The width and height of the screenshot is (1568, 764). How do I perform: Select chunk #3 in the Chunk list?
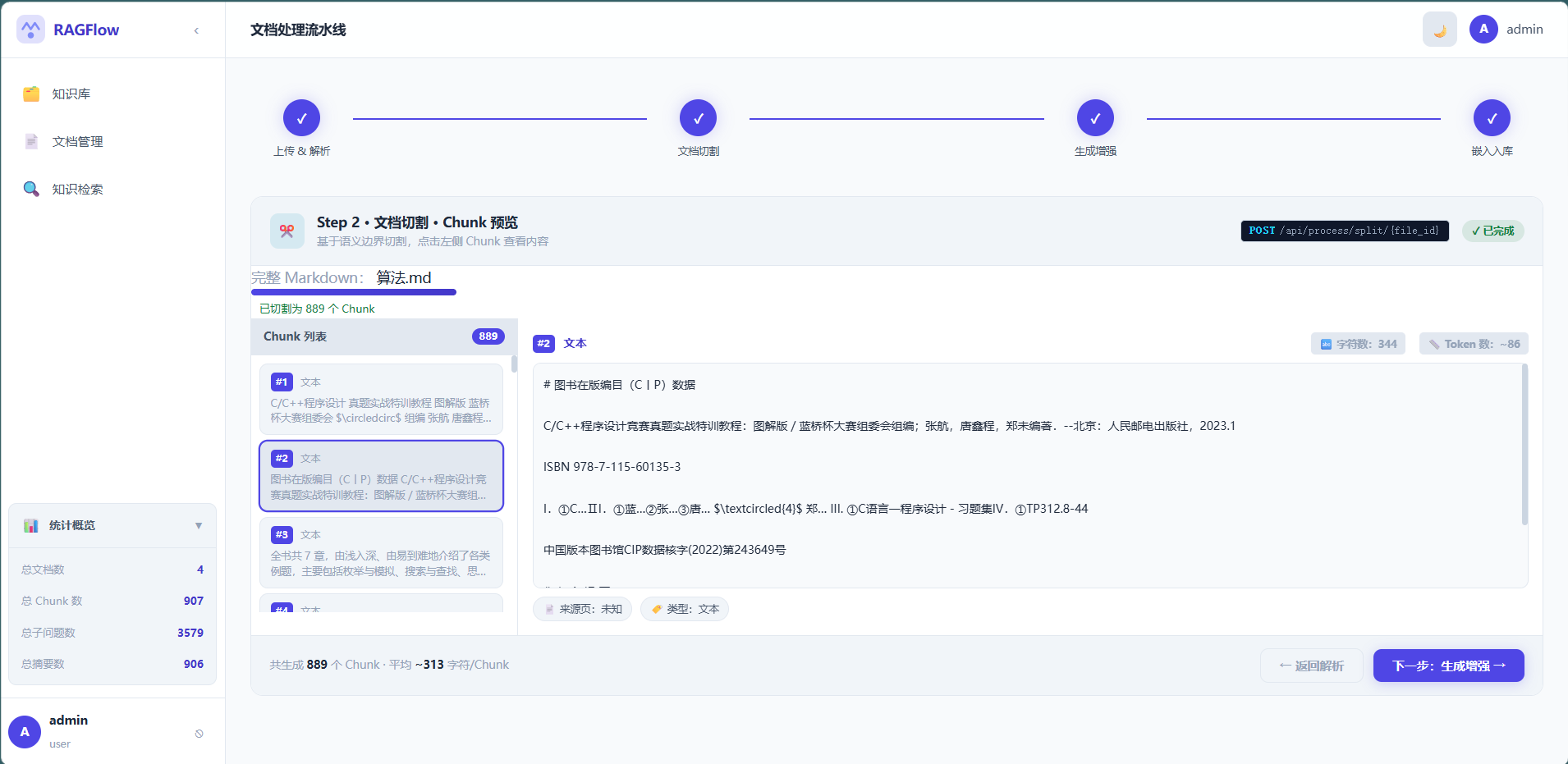pos(381,552)
